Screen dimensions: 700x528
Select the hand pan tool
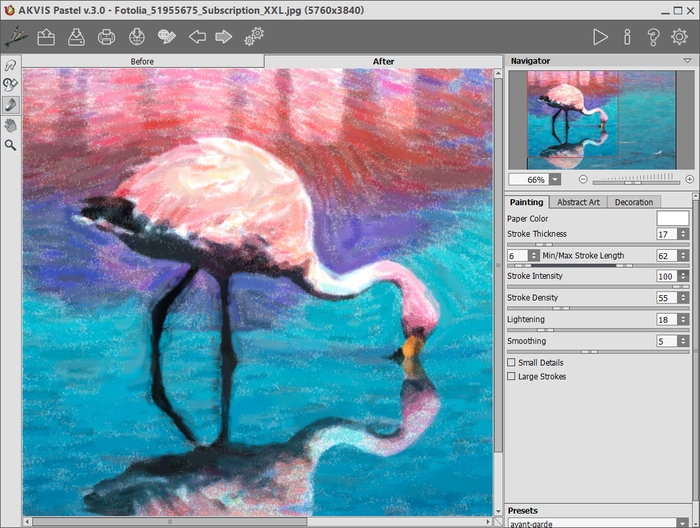pos(11,125)
